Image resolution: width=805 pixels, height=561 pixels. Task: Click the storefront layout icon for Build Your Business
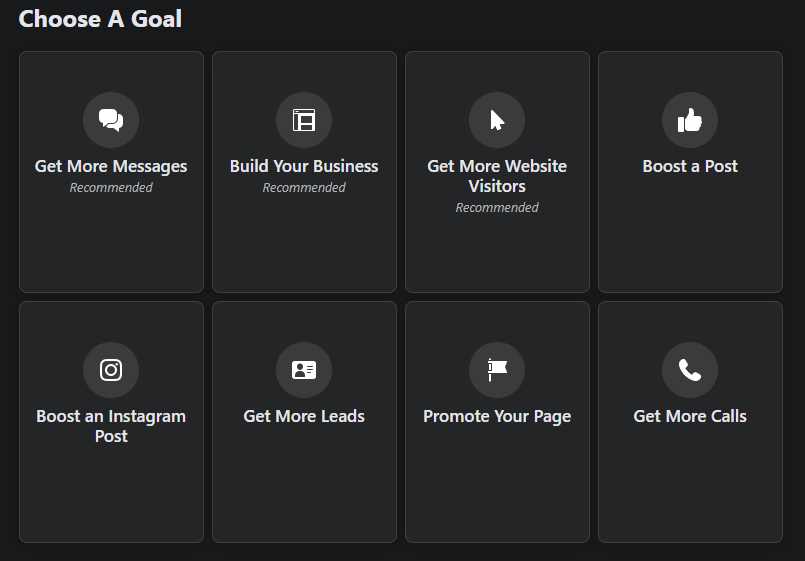(x=304, y=120)
